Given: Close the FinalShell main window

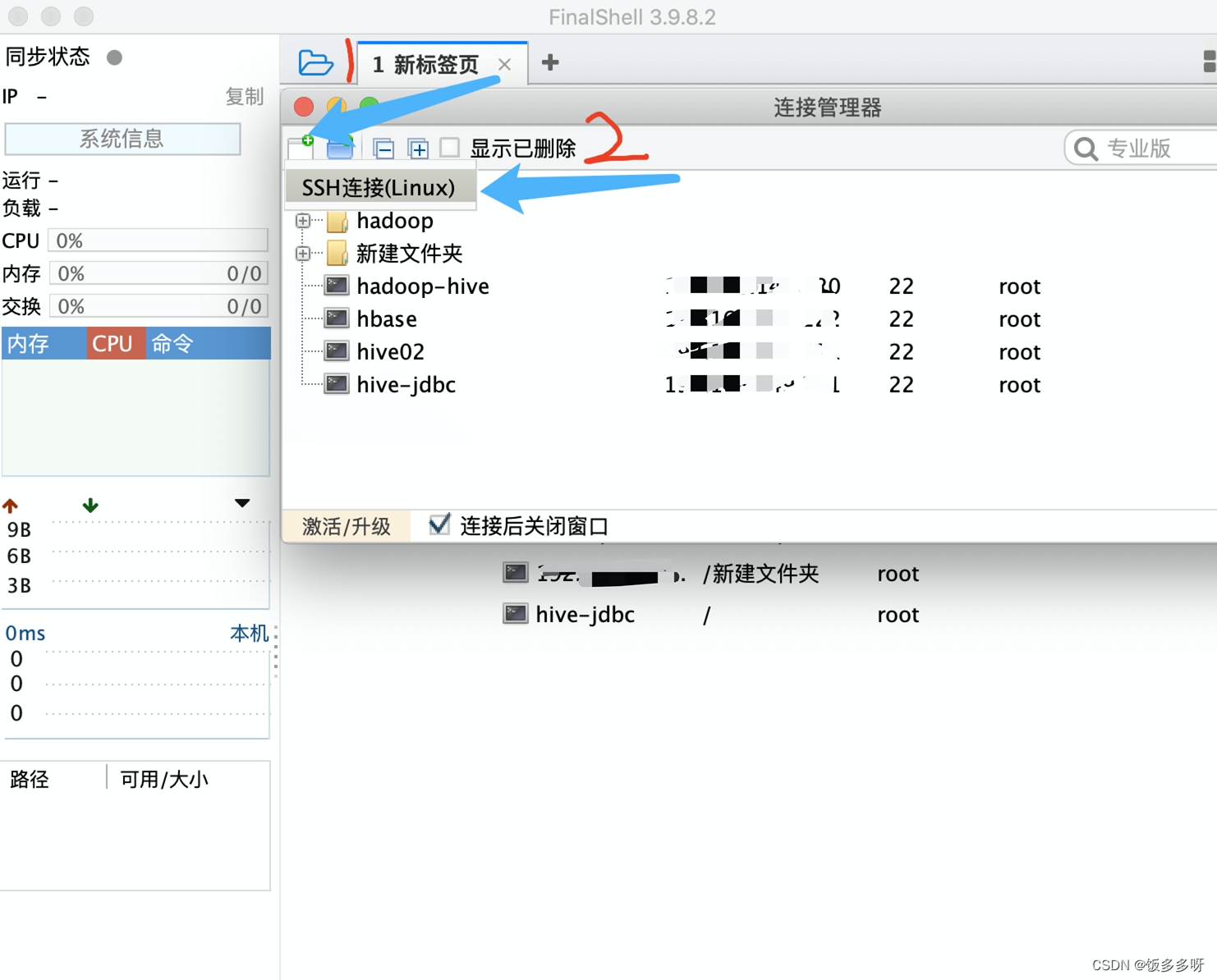Looking at the screenshot, I should coord(18,16).
